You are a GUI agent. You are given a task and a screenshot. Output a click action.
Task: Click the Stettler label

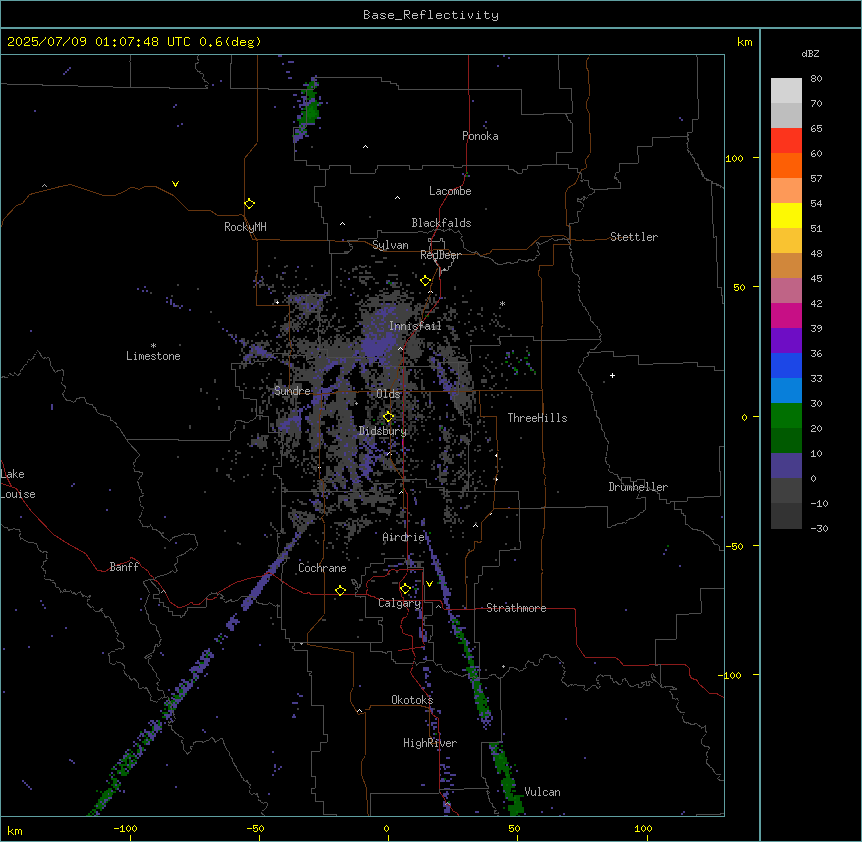[634, 237]
